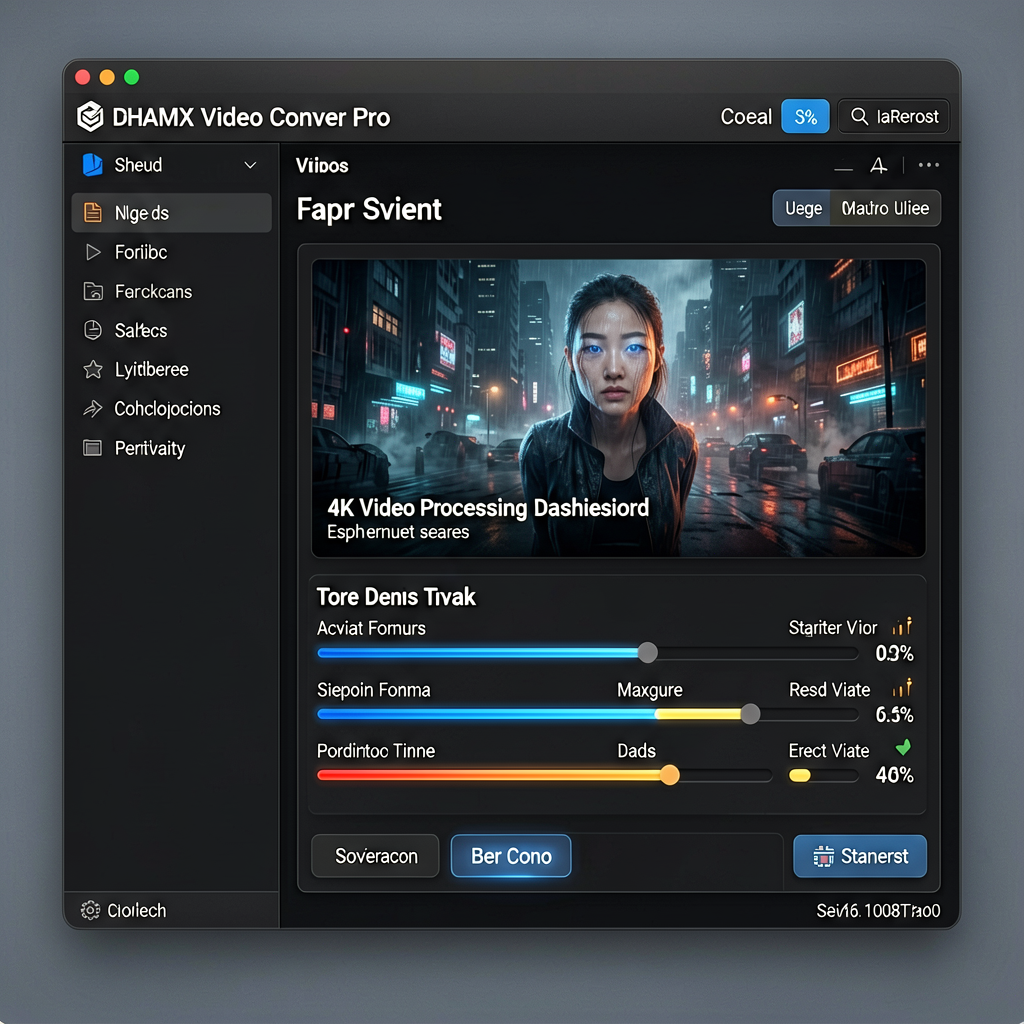Click the chip icon in Stanerst button
Viewport: 1024px width, 1024px height.
(x=824, y=856)
